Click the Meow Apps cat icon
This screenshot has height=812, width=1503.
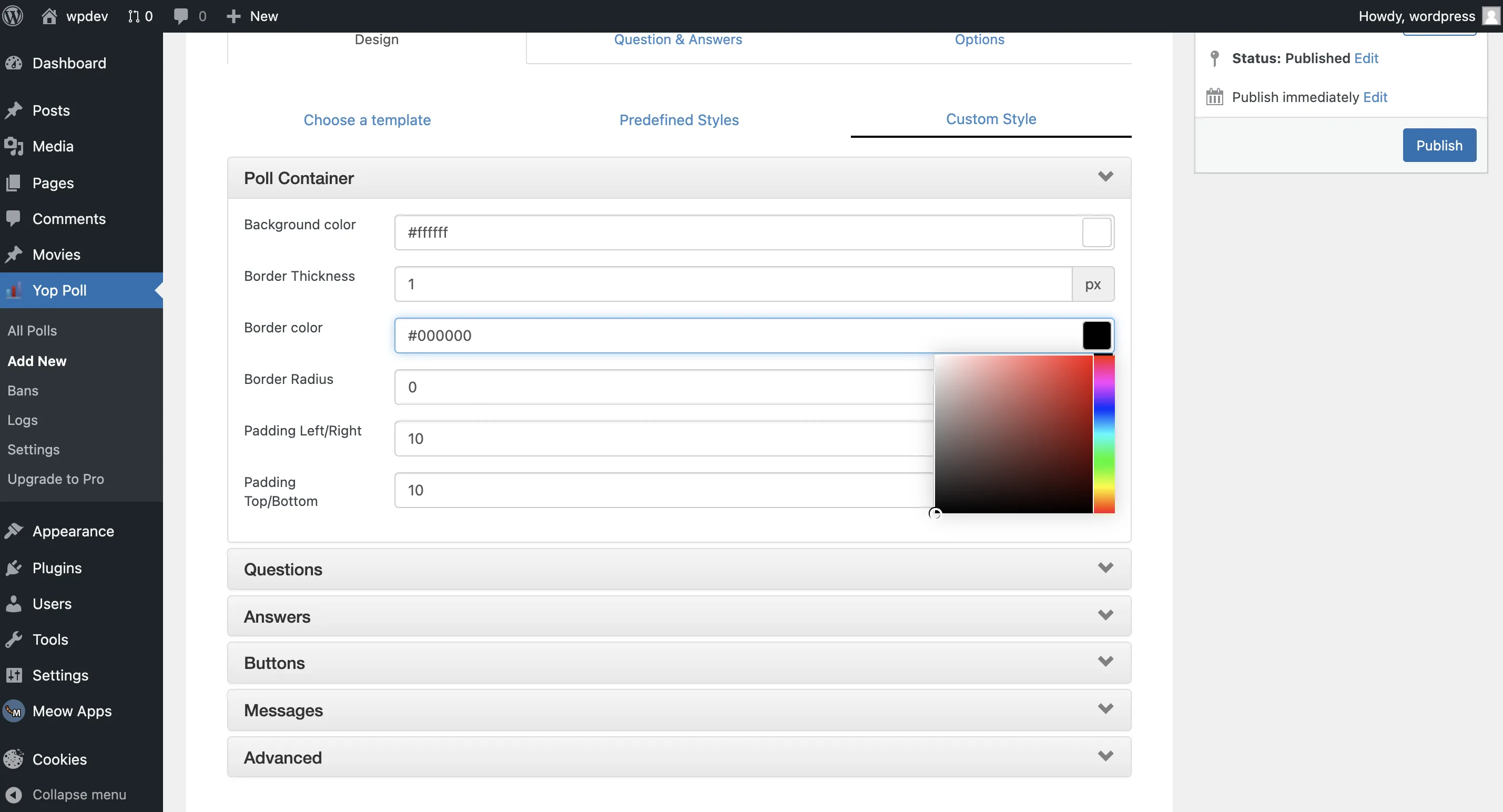(14, 711)
